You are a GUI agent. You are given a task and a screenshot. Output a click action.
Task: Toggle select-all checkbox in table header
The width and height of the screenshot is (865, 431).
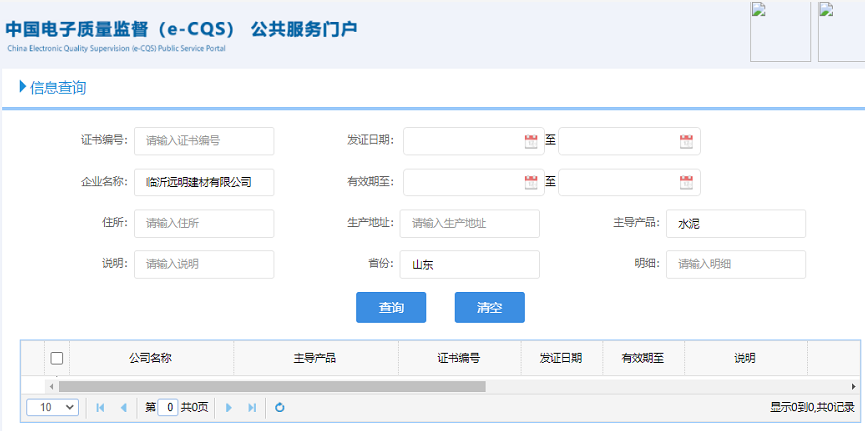(57, 358)
